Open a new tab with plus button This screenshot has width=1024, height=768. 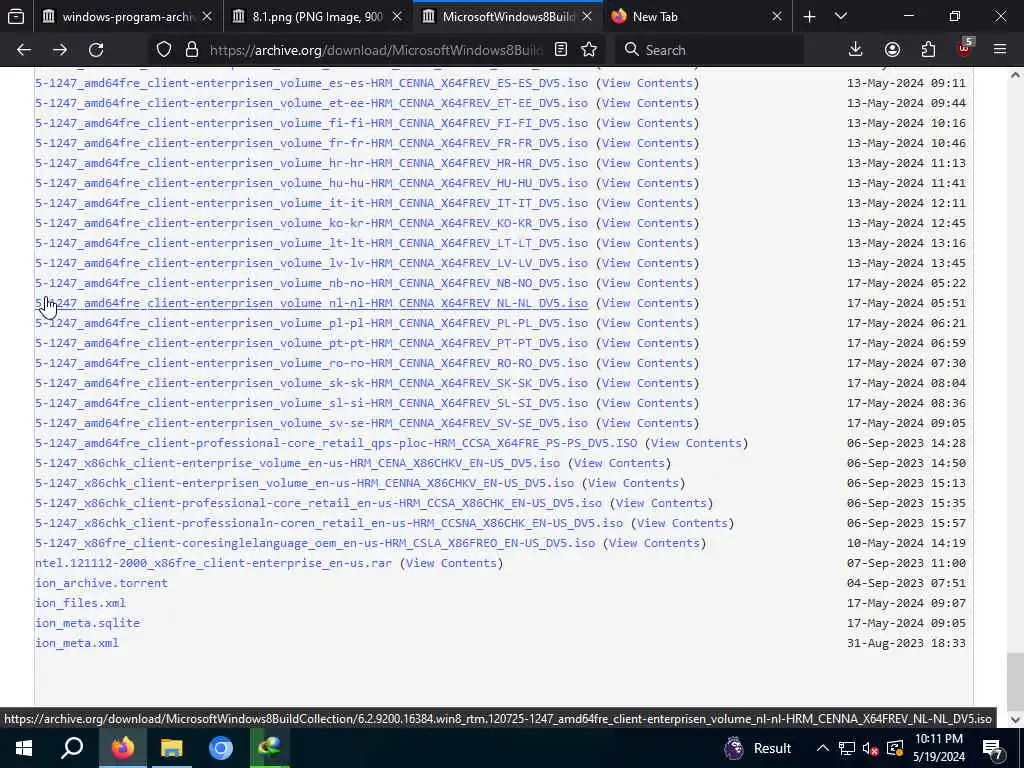(809, 17)
